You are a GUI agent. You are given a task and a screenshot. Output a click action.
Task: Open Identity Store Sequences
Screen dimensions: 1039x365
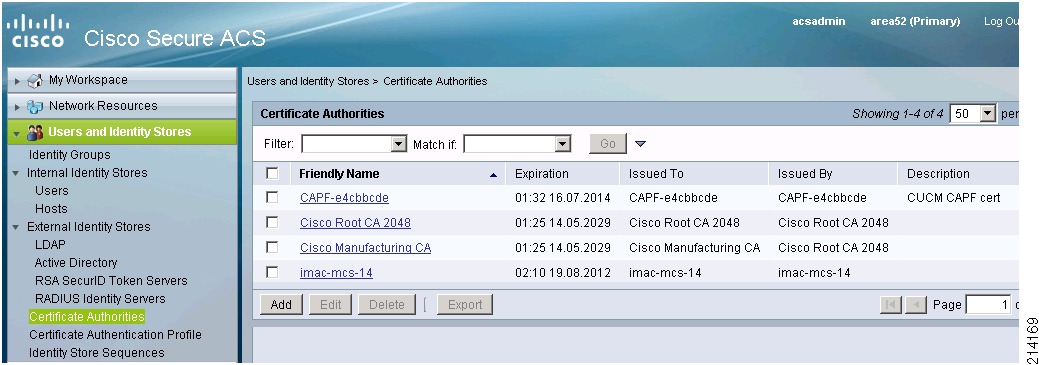tap(97, 352)
